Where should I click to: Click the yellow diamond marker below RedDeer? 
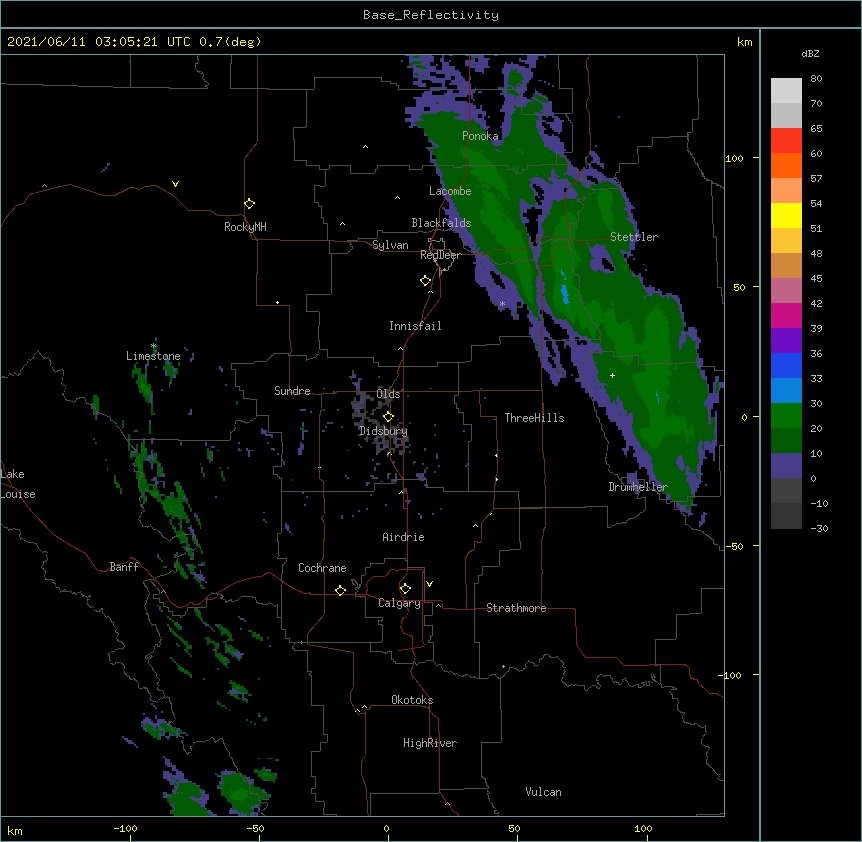pos(425,281)
